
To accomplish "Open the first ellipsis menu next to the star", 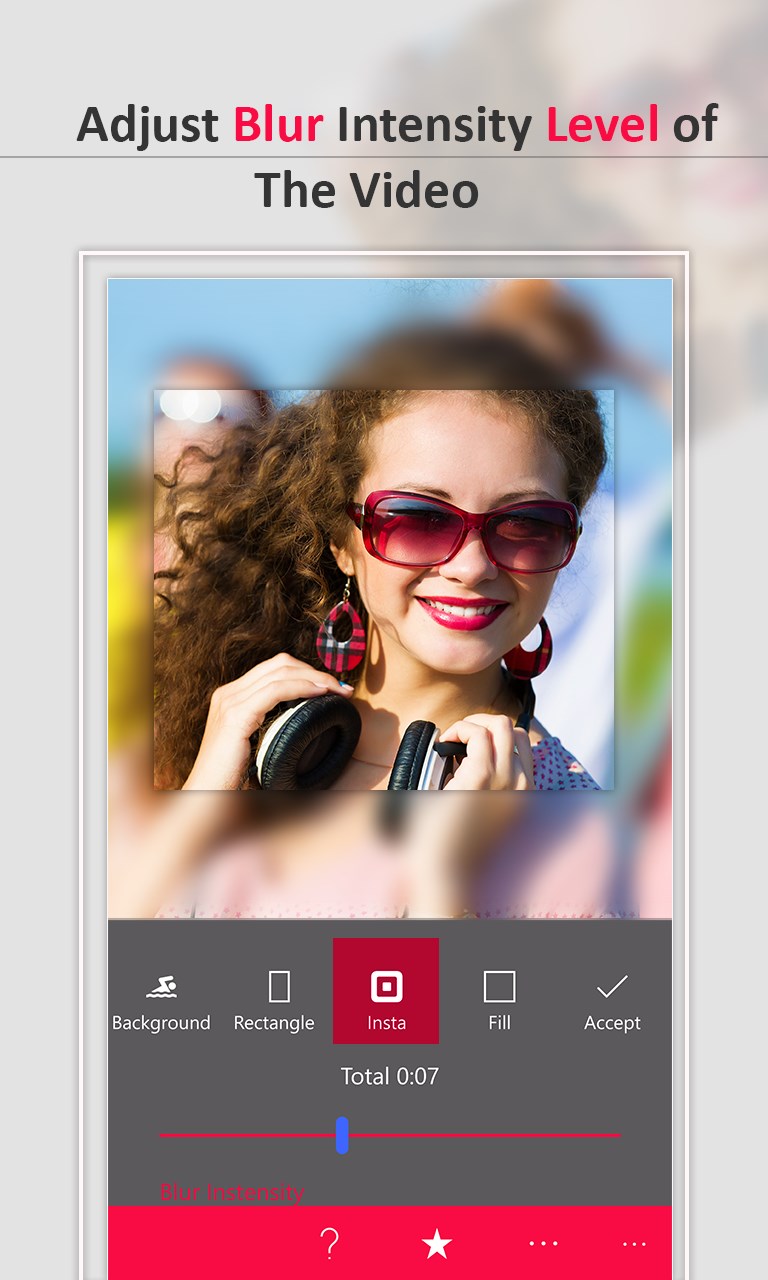I will [543, 1243].
